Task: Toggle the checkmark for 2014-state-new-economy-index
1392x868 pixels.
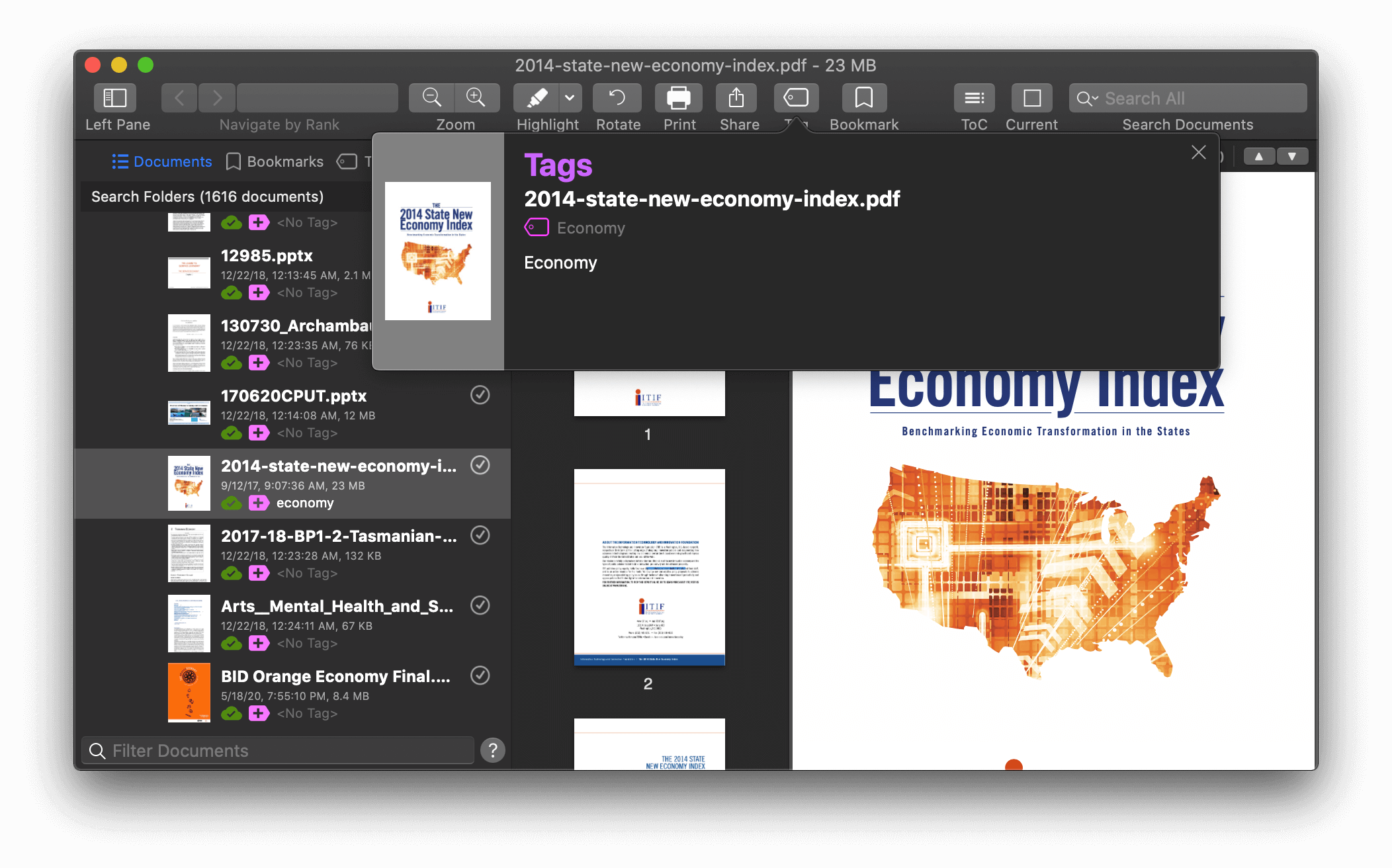Action: tap(480, 465)
